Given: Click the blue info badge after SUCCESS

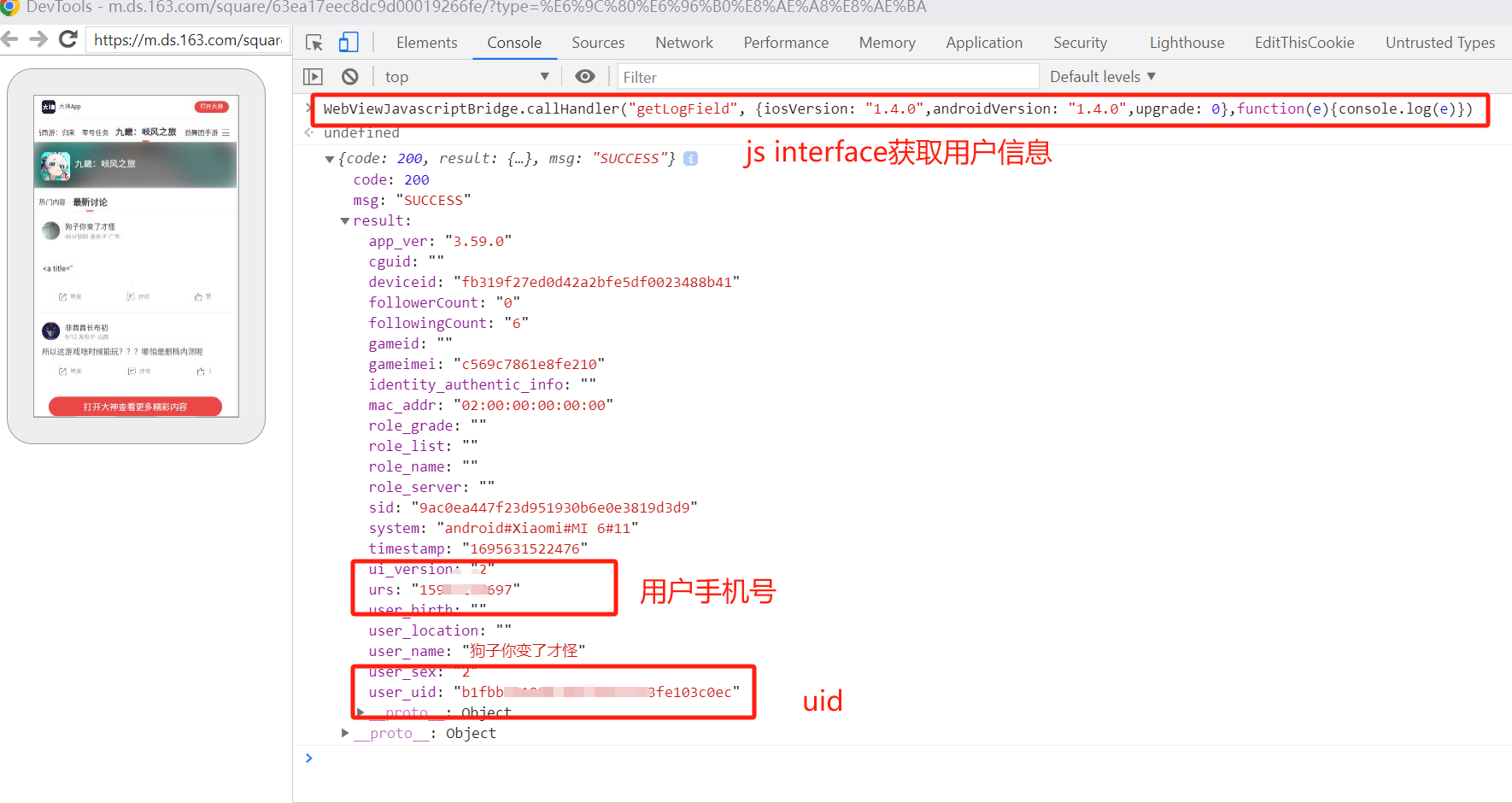Looking at the screenshot, I should [691, 159].
